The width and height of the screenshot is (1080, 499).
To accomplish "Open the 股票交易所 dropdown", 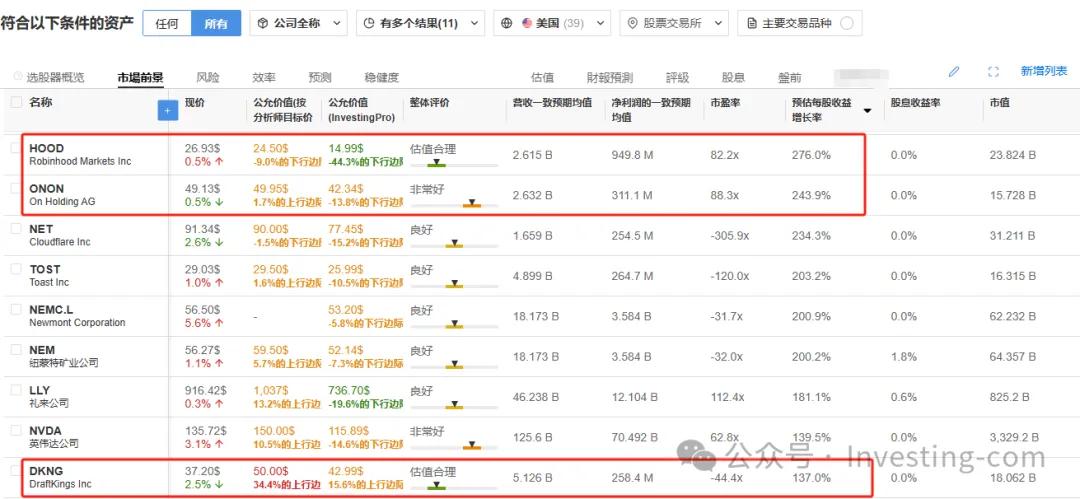I will pyautogui.click(x=674, y=23).
